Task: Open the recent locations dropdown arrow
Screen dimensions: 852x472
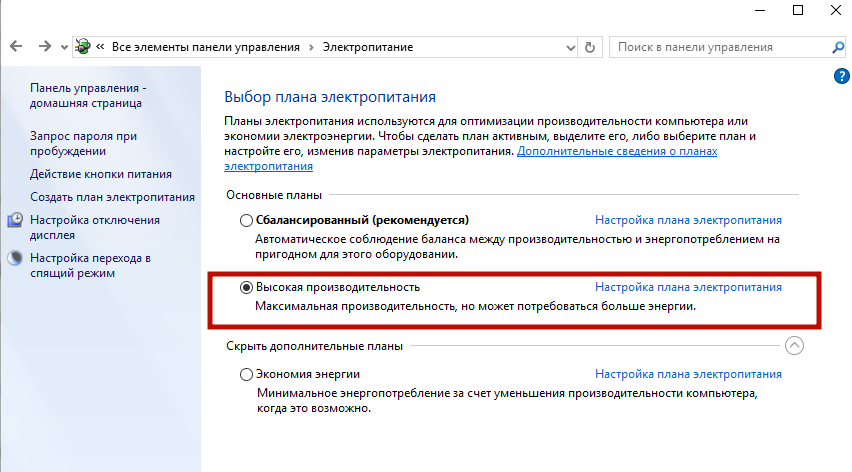Action: tap(64, 48)
